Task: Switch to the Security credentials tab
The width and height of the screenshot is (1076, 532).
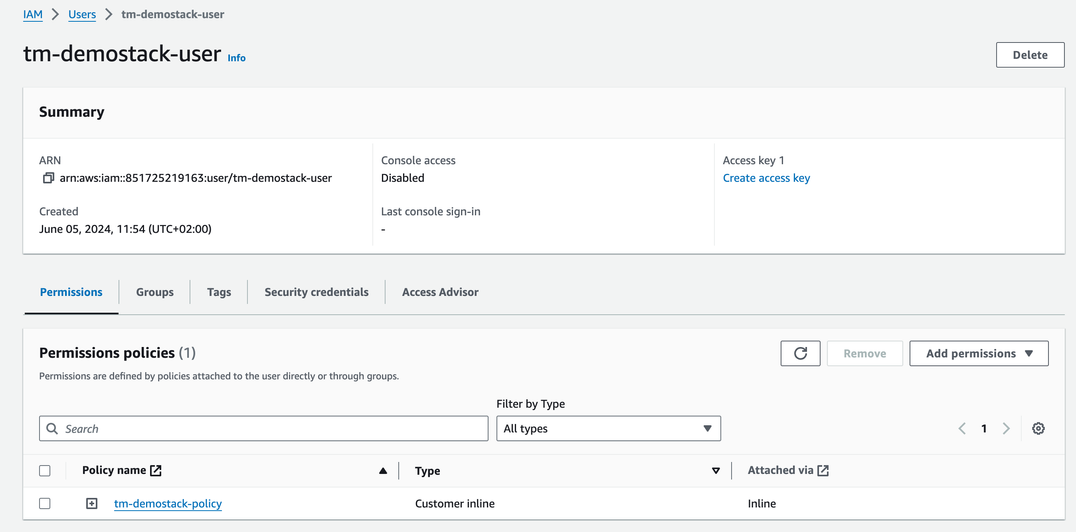Action: coord(316,292)
